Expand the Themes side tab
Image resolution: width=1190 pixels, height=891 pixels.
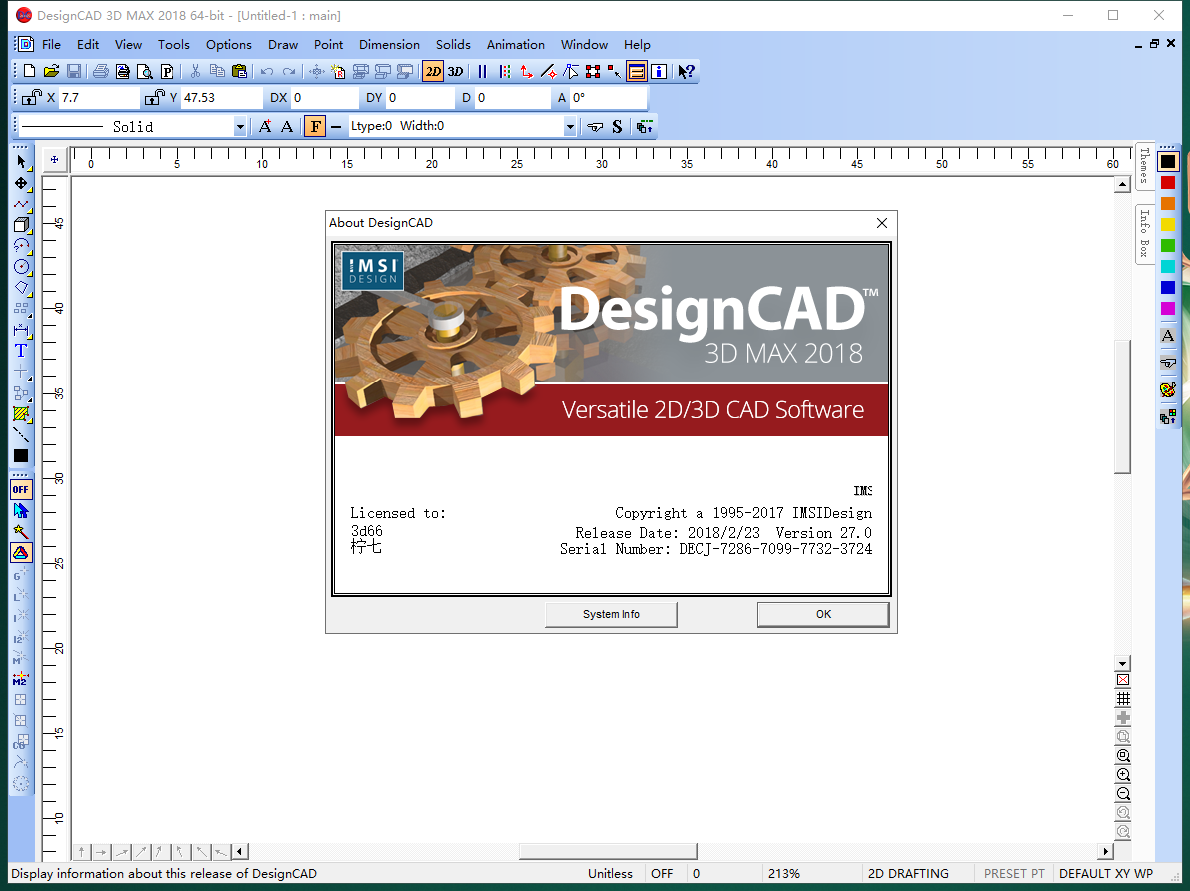pyautogui.click(x=1143, y=166)
